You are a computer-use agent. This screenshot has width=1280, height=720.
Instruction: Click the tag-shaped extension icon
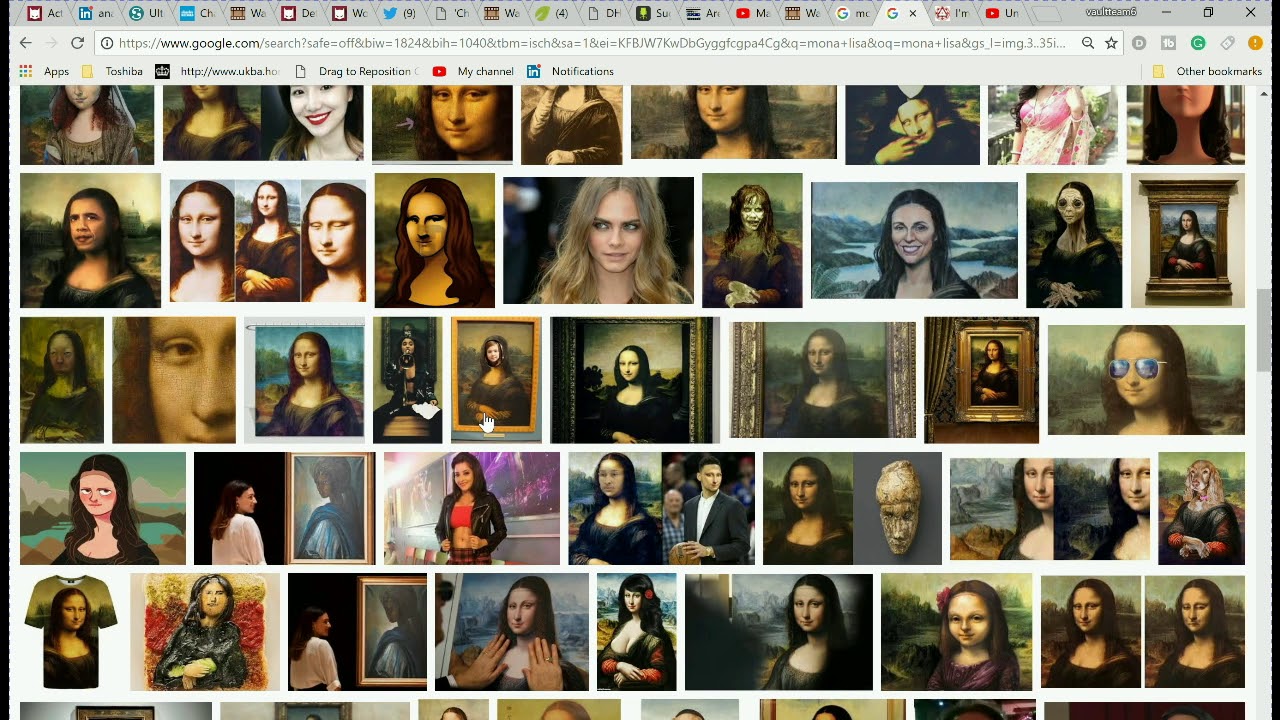point(1227,43)
